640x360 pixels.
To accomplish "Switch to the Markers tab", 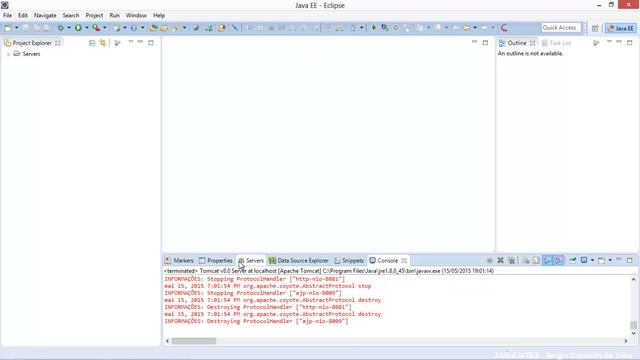I will pyautogui.click(x=179, y=260).
